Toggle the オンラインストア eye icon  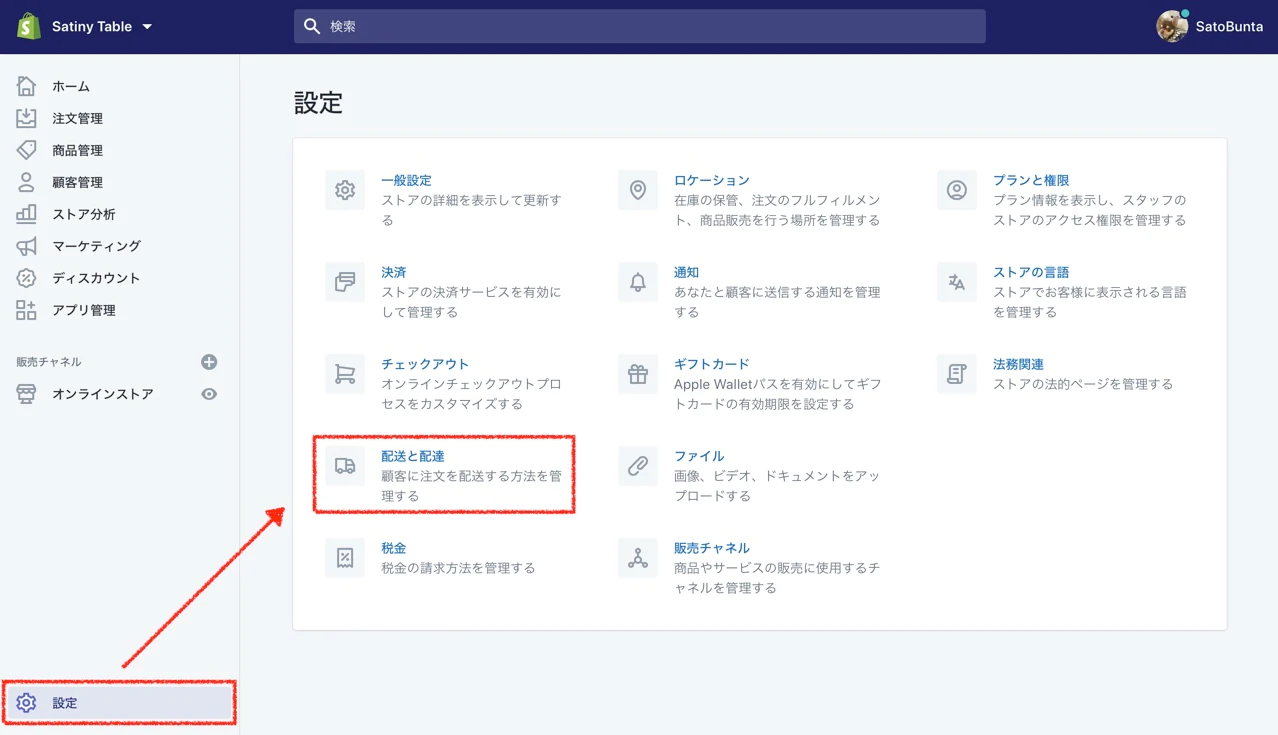pos(209,394)
